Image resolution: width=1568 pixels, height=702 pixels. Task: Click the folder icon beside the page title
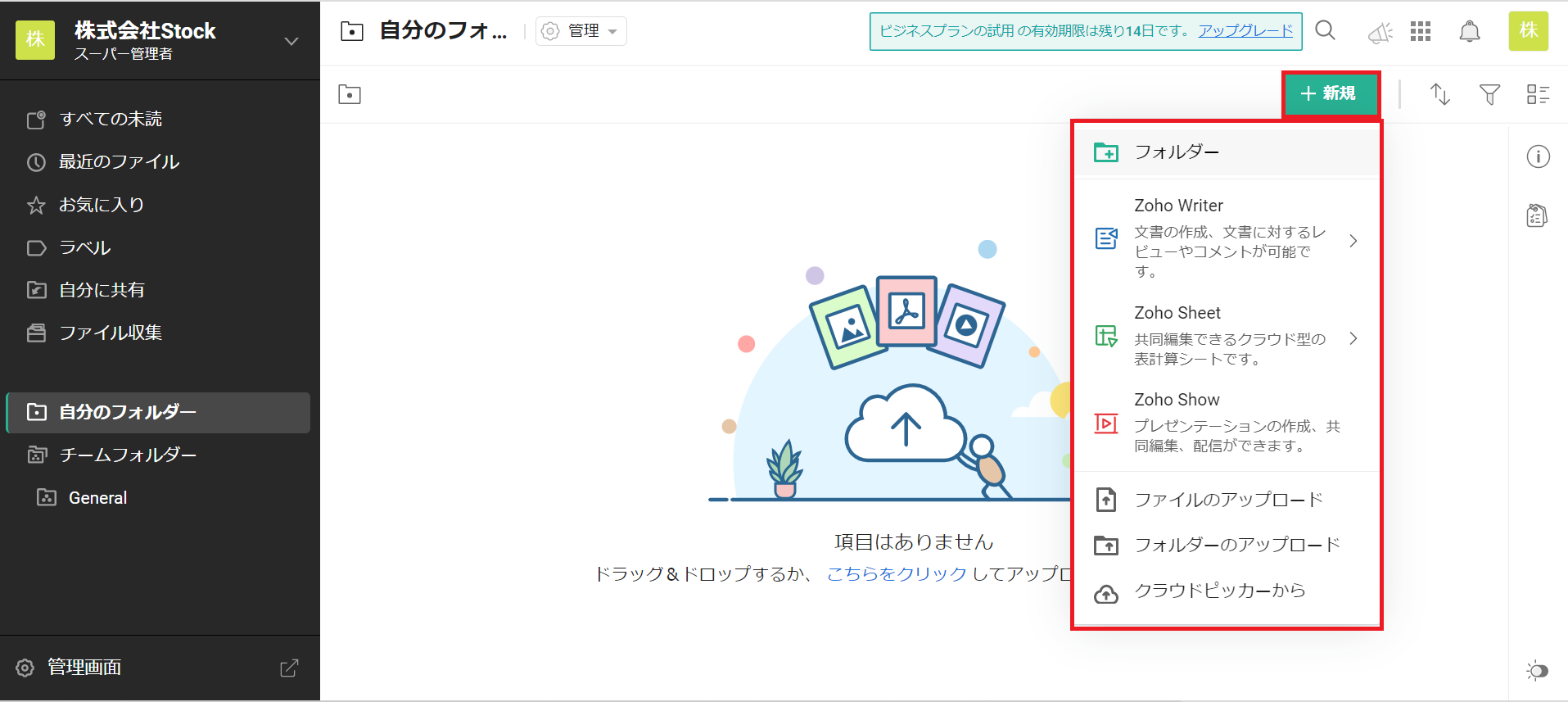352,31
